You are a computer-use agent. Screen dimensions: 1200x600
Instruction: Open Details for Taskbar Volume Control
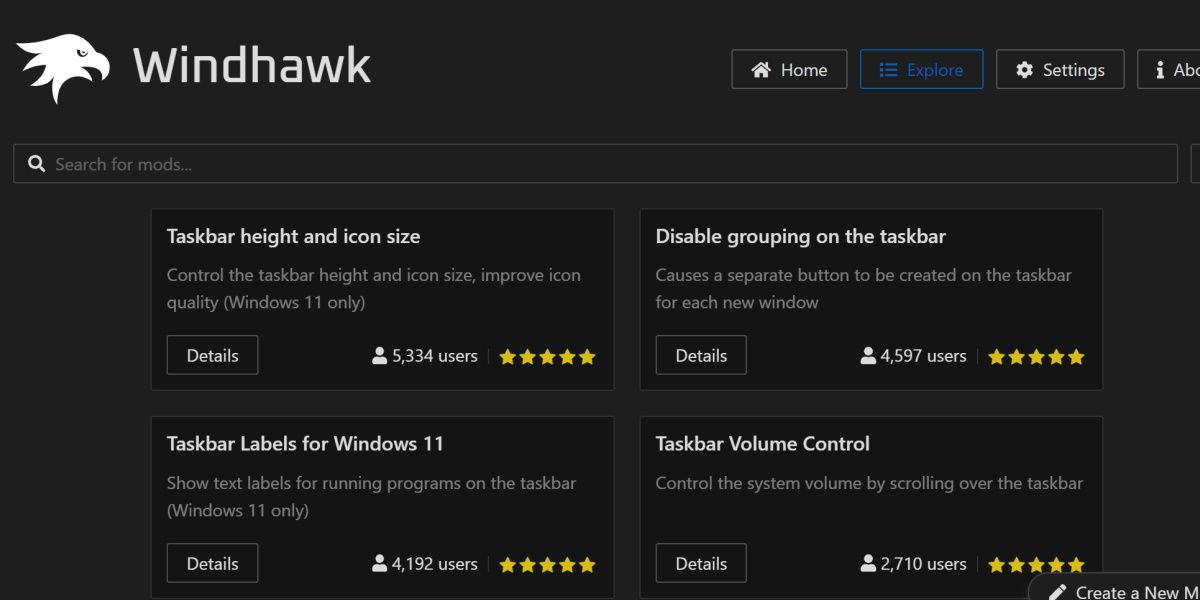tap(700, 563)
